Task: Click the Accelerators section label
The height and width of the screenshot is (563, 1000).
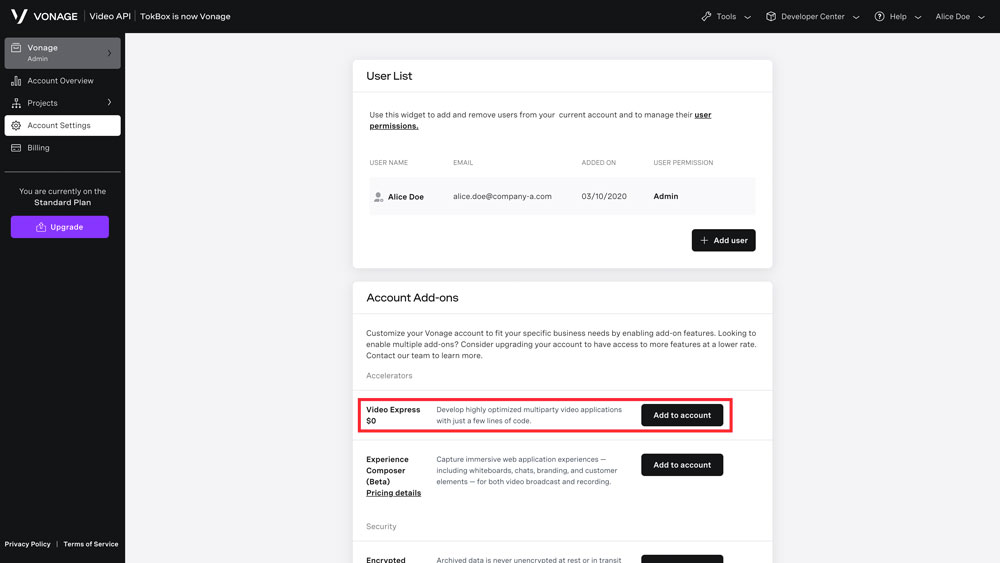Action: (389, 376)
